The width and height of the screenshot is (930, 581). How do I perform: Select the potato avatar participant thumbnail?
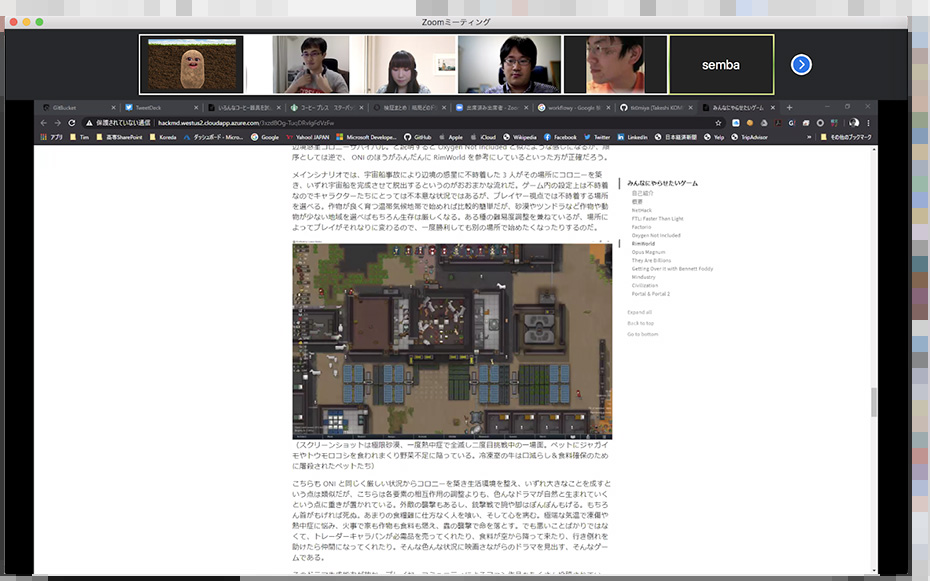point(192,65)
